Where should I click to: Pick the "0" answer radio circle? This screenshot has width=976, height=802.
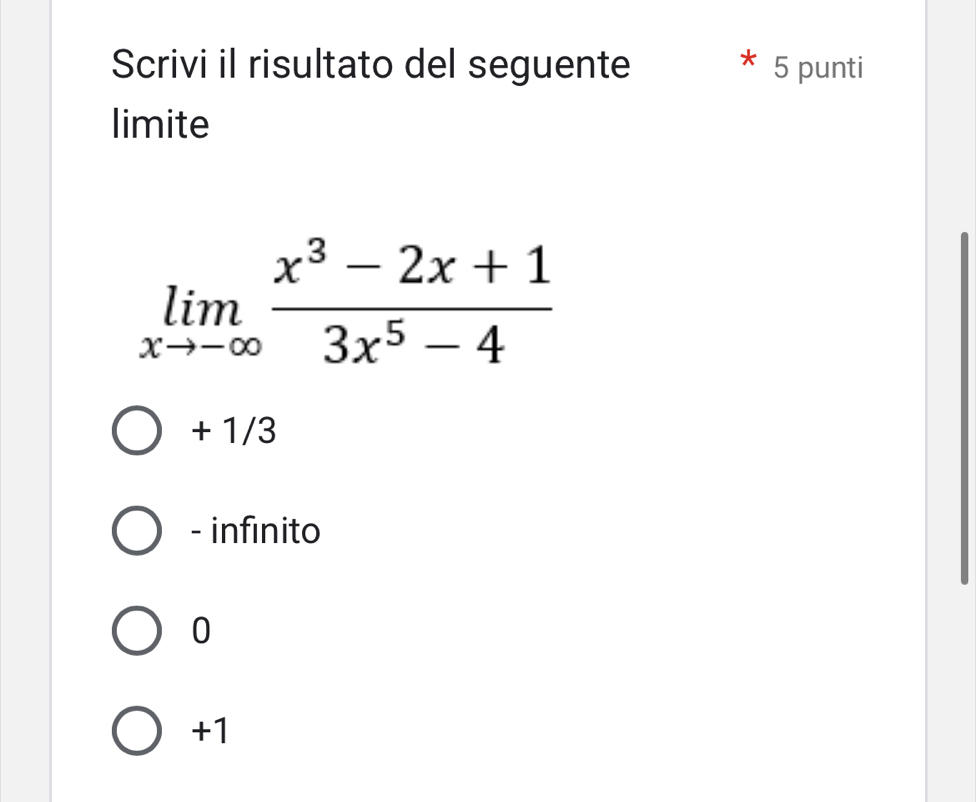click(136, 632)
